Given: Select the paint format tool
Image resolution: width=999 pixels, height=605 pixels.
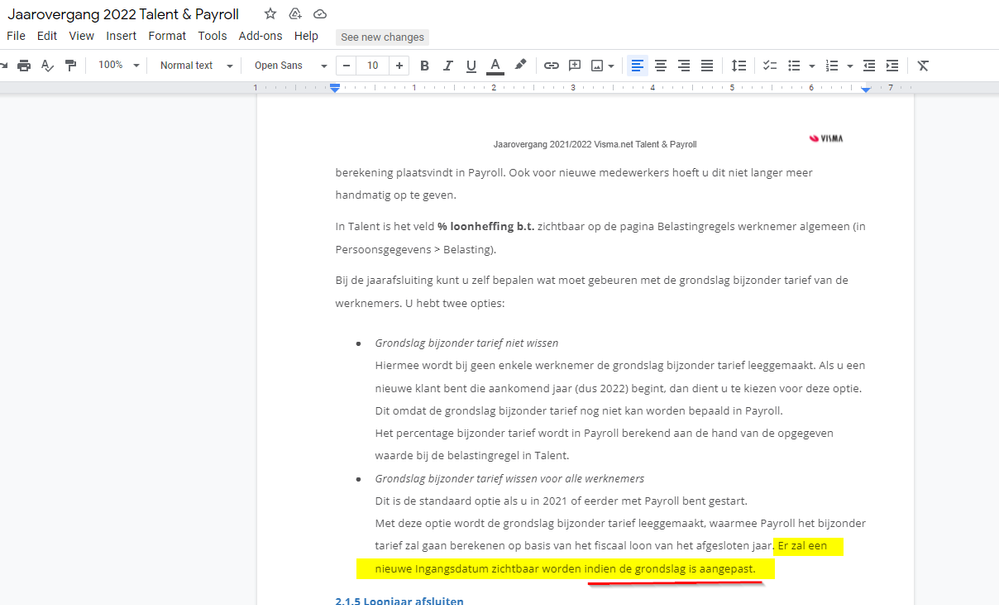Looking at the screenshot, I should click(71, 66).
